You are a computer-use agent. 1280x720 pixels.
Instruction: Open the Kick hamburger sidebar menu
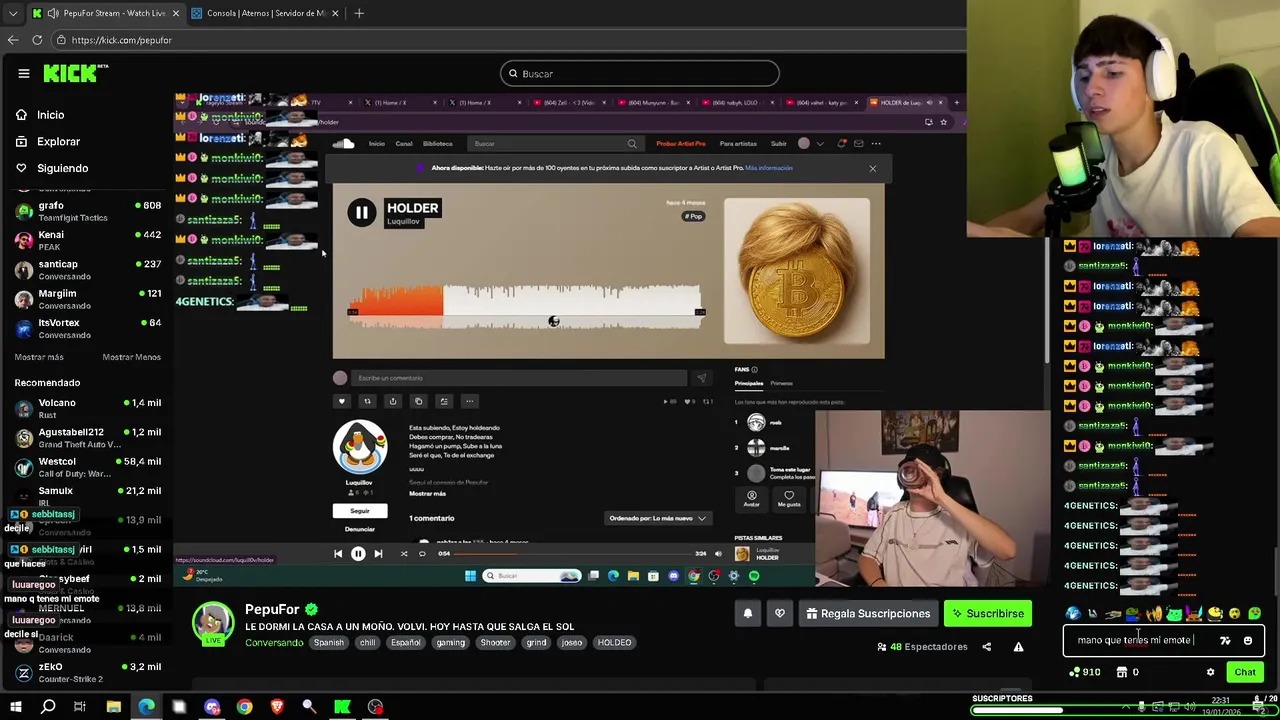23,73
